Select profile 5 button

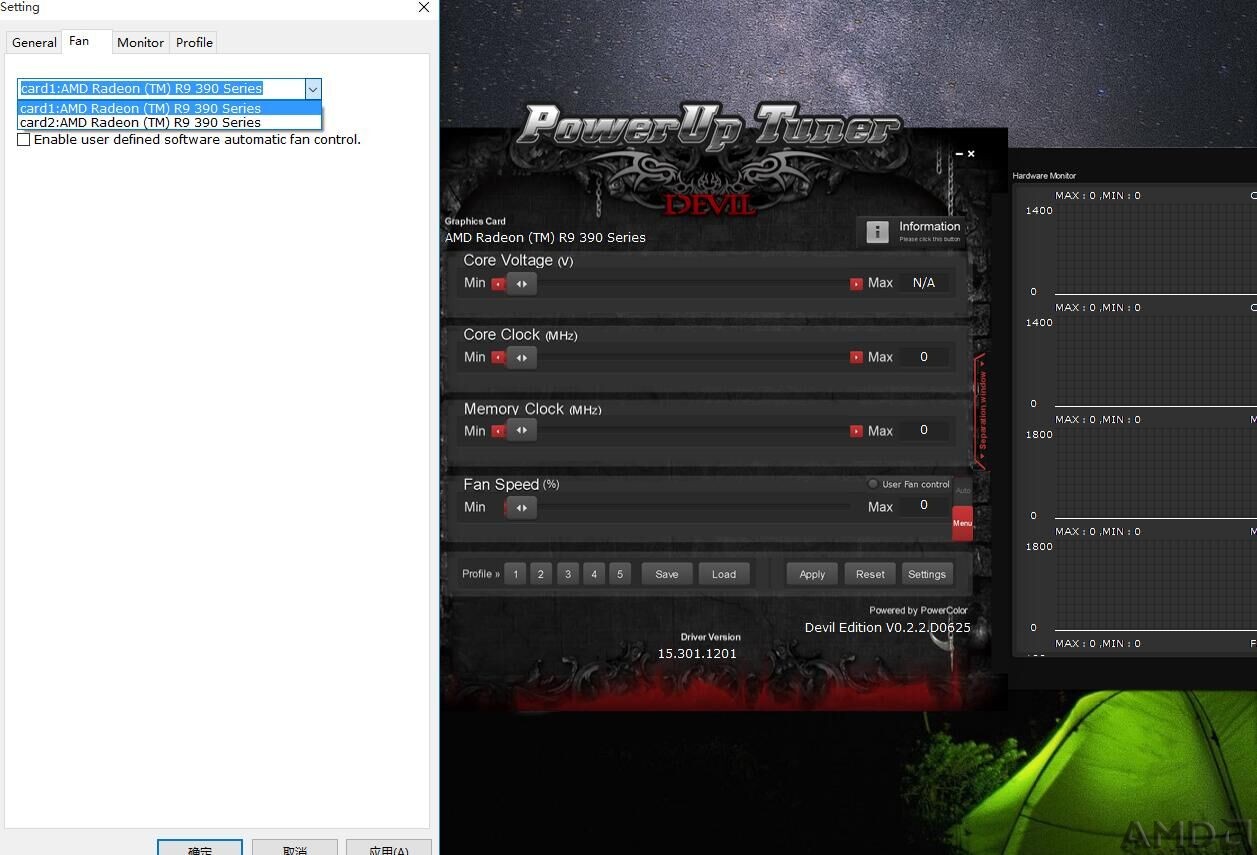point(620,574)
